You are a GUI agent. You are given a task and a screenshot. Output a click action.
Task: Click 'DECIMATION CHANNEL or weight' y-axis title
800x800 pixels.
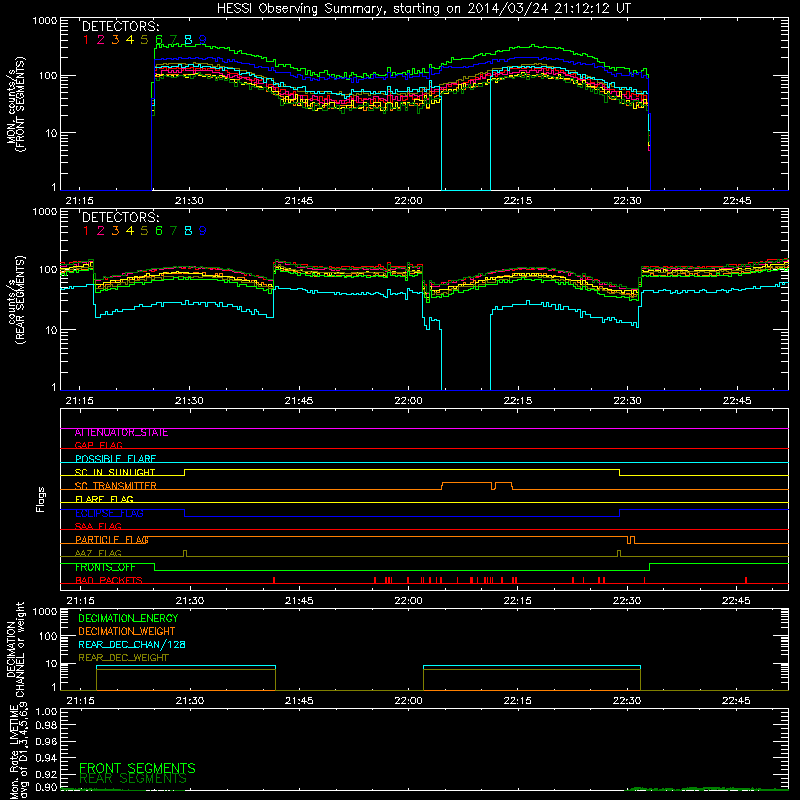pos(15,649)
